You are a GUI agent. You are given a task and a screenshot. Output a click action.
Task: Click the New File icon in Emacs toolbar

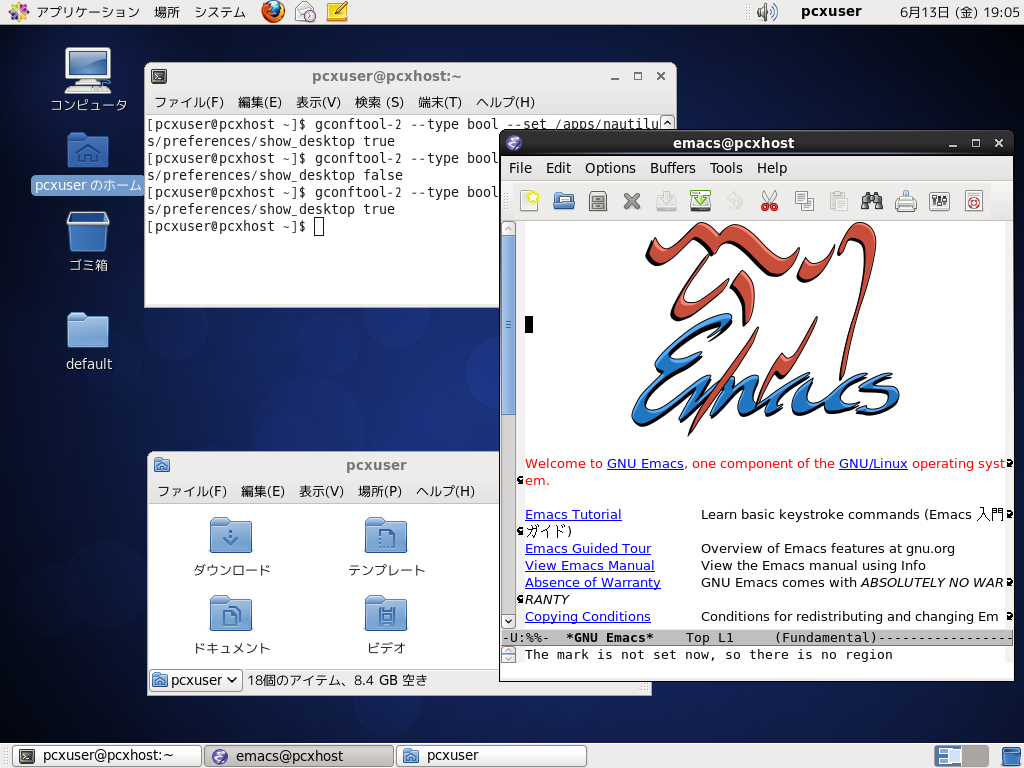pos(530,200)
